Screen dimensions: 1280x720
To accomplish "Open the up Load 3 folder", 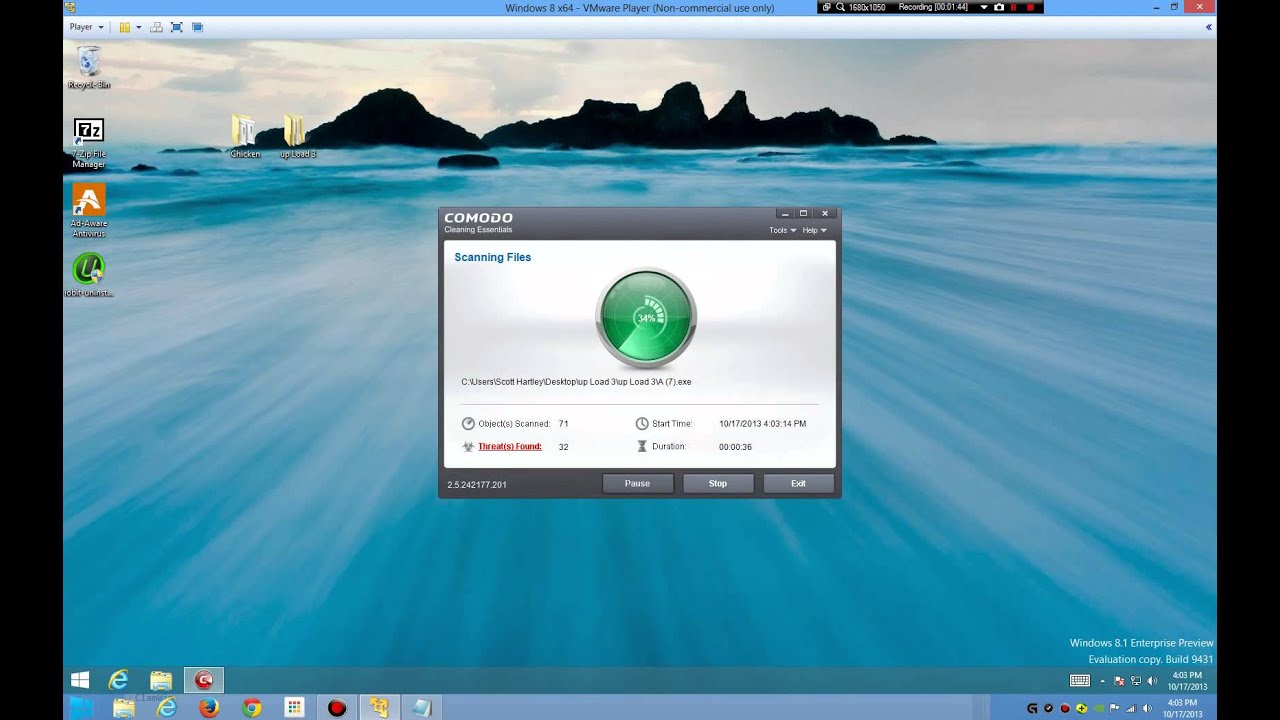I will (297, 135).
